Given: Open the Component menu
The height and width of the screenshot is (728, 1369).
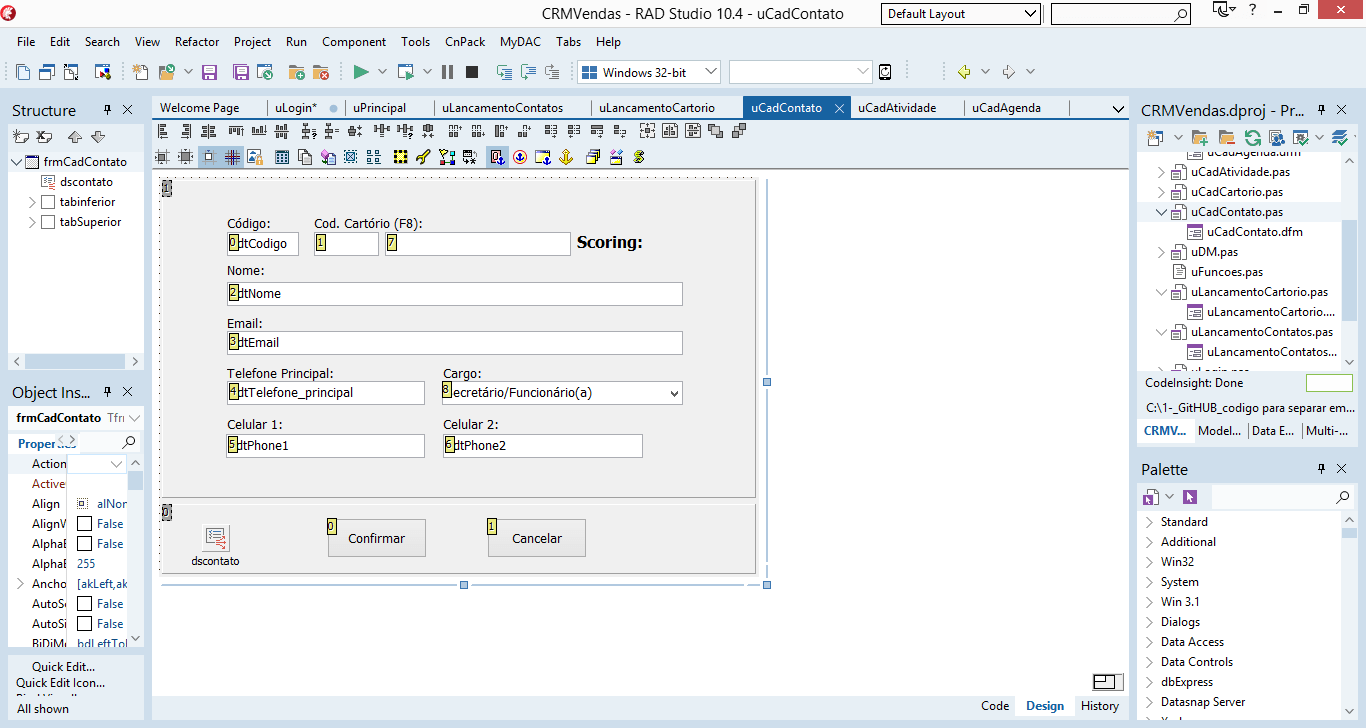Looking at the screenshot, I should 354,42.
